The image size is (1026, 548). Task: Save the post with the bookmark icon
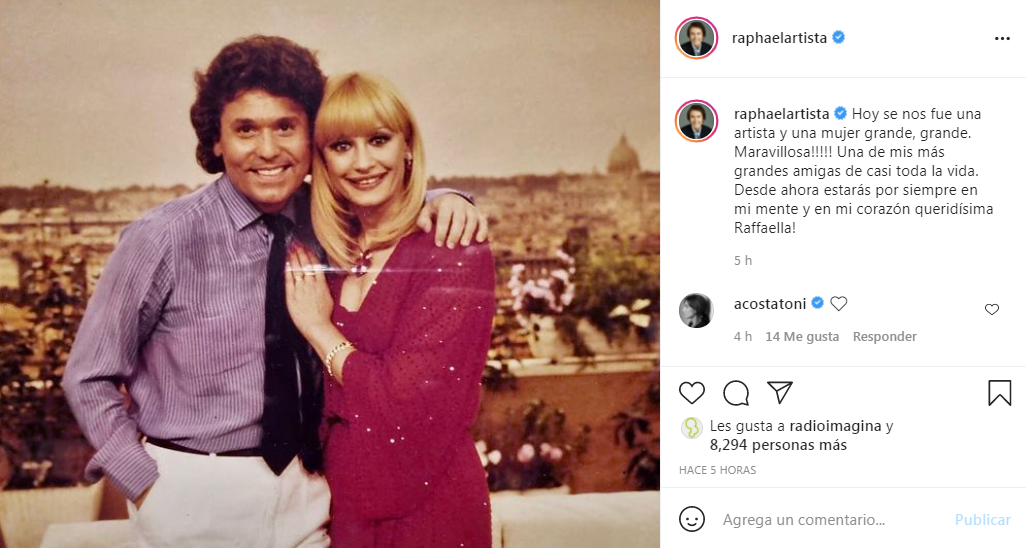click(999, 393)
